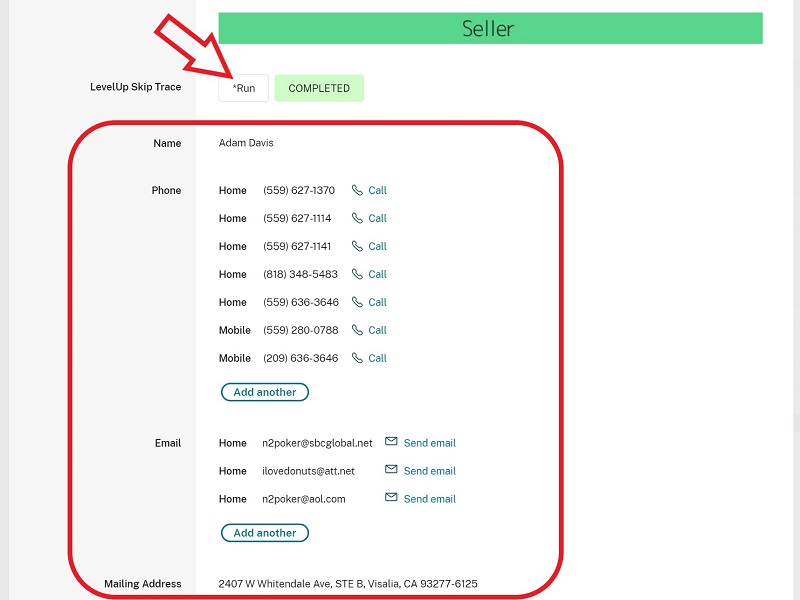Click the phone number (559) 627-1370

(299, 190)
